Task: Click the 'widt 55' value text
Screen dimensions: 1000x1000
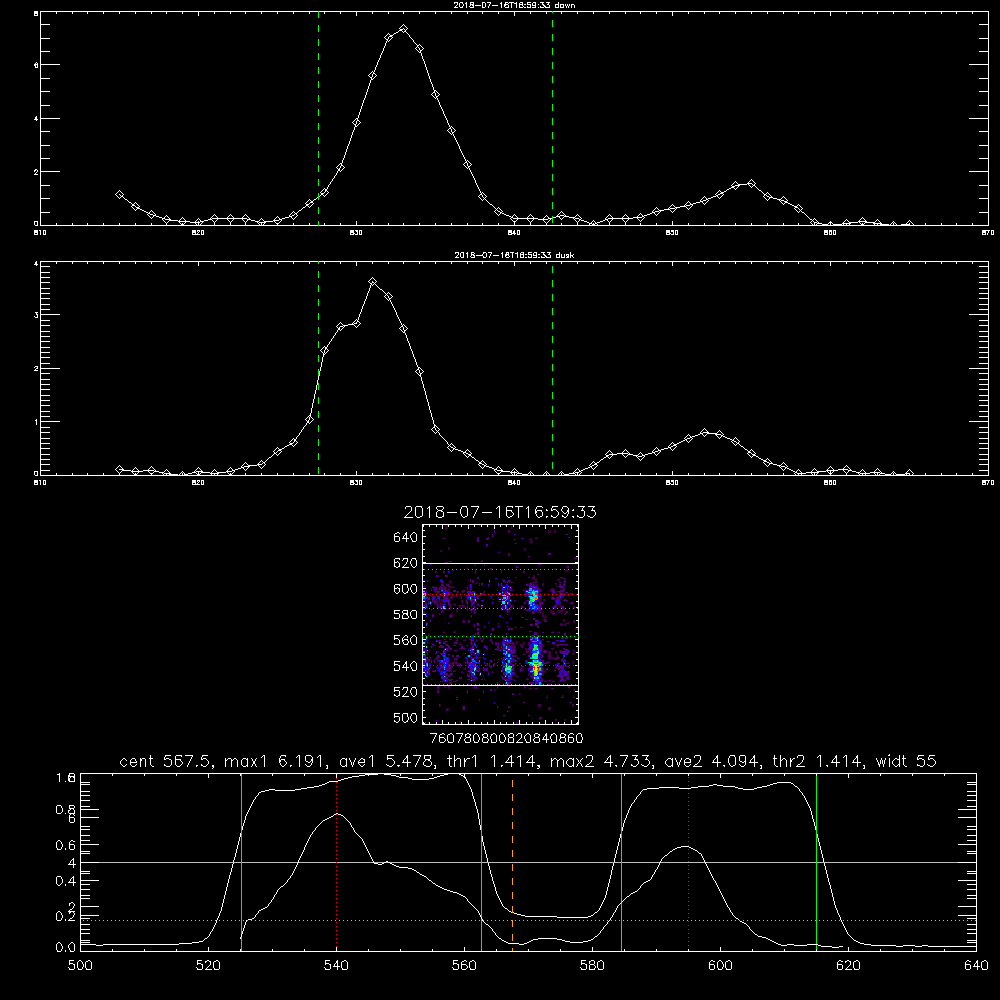Action: [906, 761]
